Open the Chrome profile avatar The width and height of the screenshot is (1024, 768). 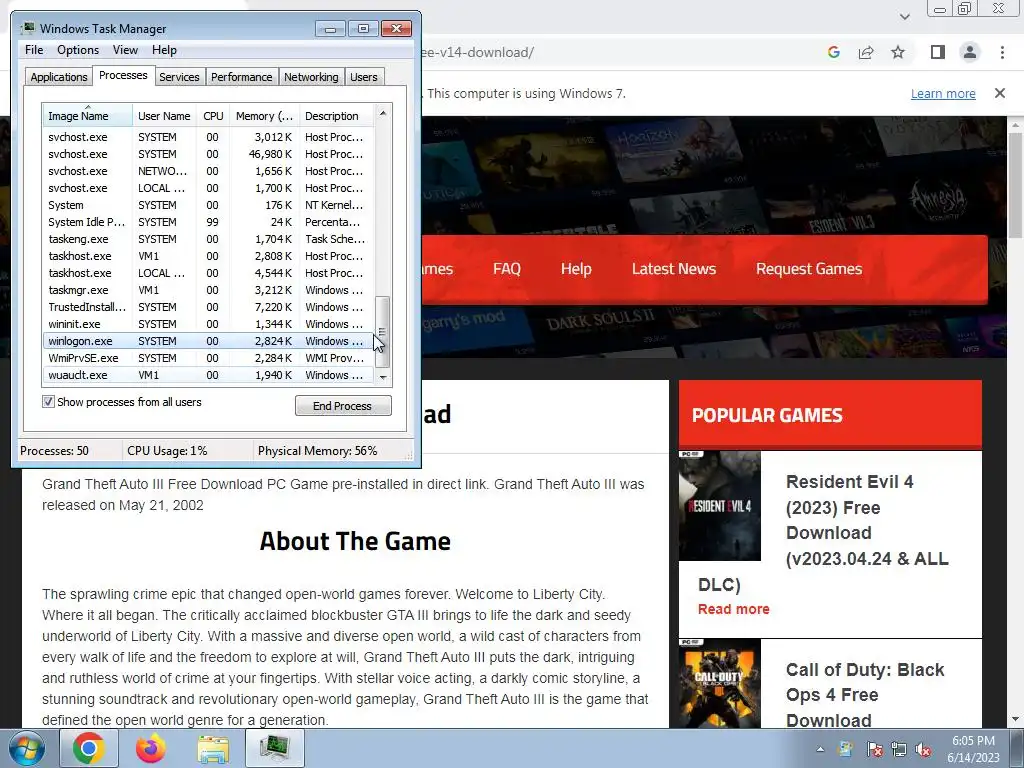(970, 52)
